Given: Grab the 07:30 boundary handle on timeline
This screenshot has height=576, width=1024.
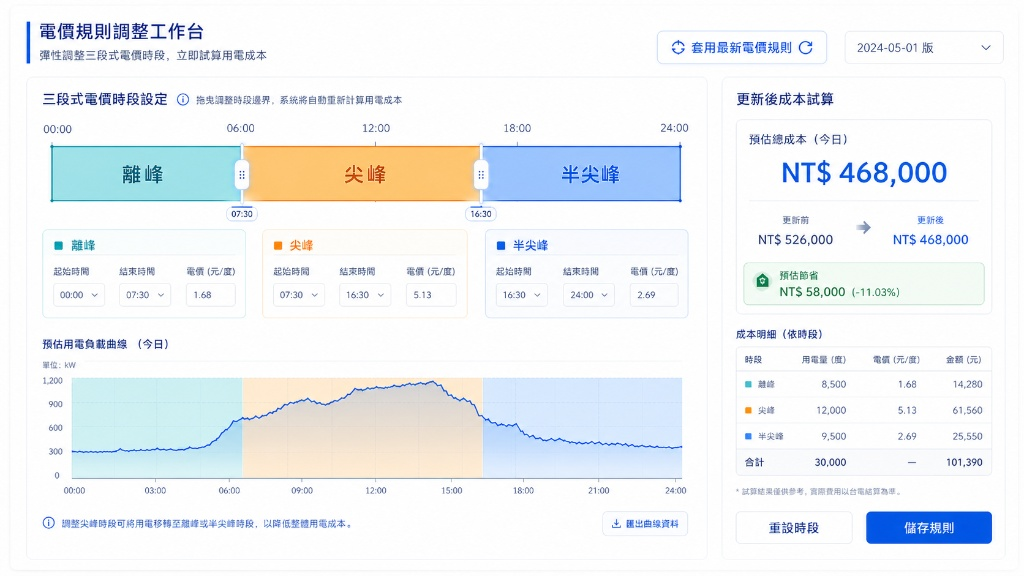Looking at the screenshot, I should [x=242, y=174].
